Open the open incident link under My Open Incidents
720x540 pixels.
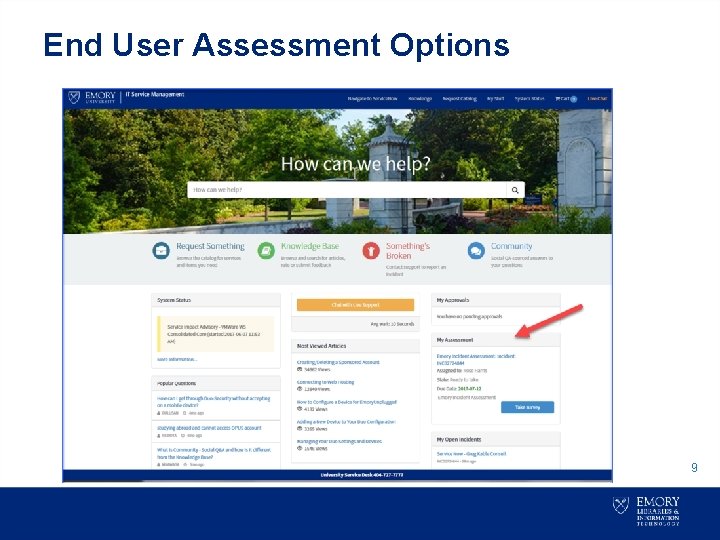tap(471, 454)
